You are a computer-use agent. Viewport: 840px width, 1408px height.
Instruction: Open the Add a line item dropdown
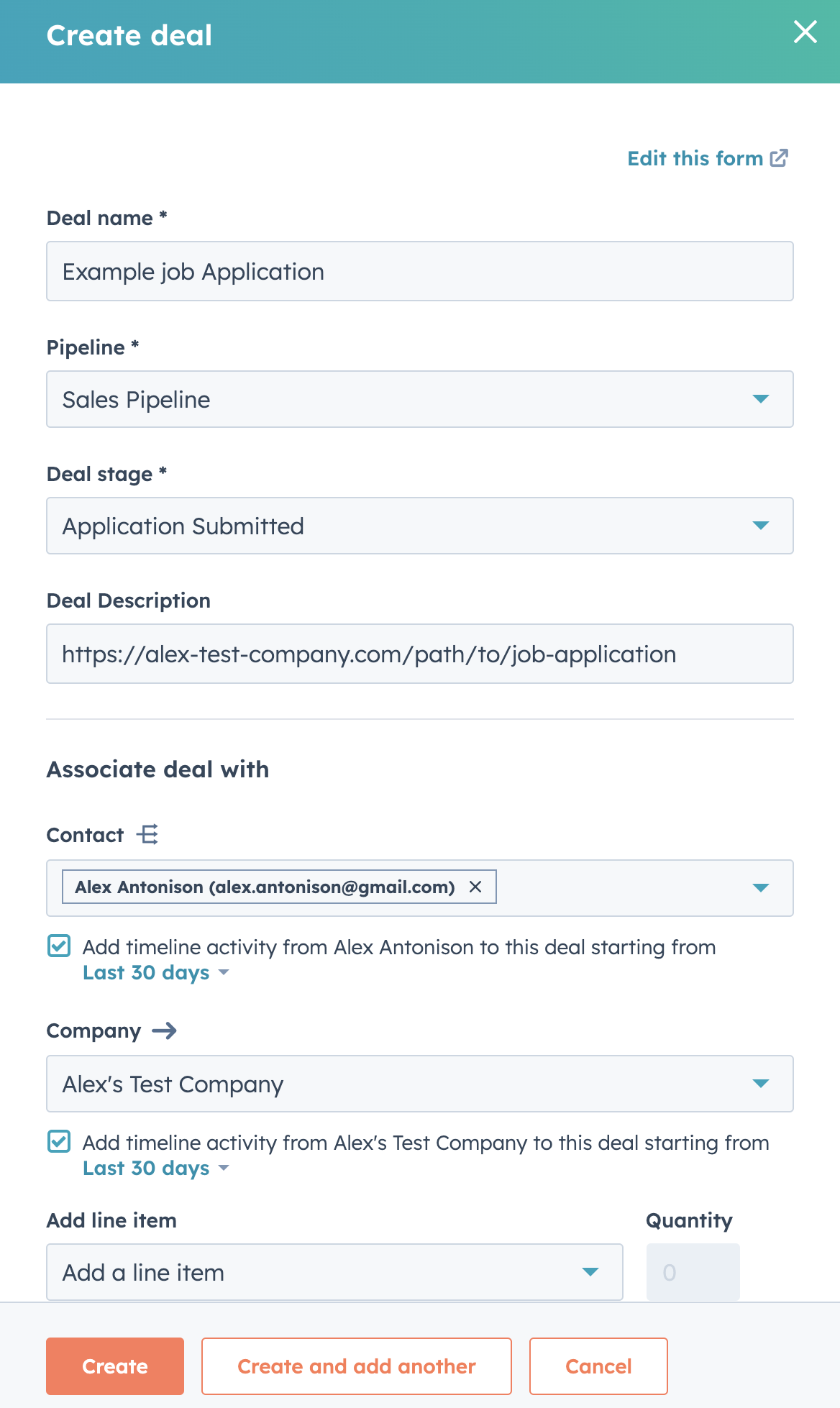334,1272
